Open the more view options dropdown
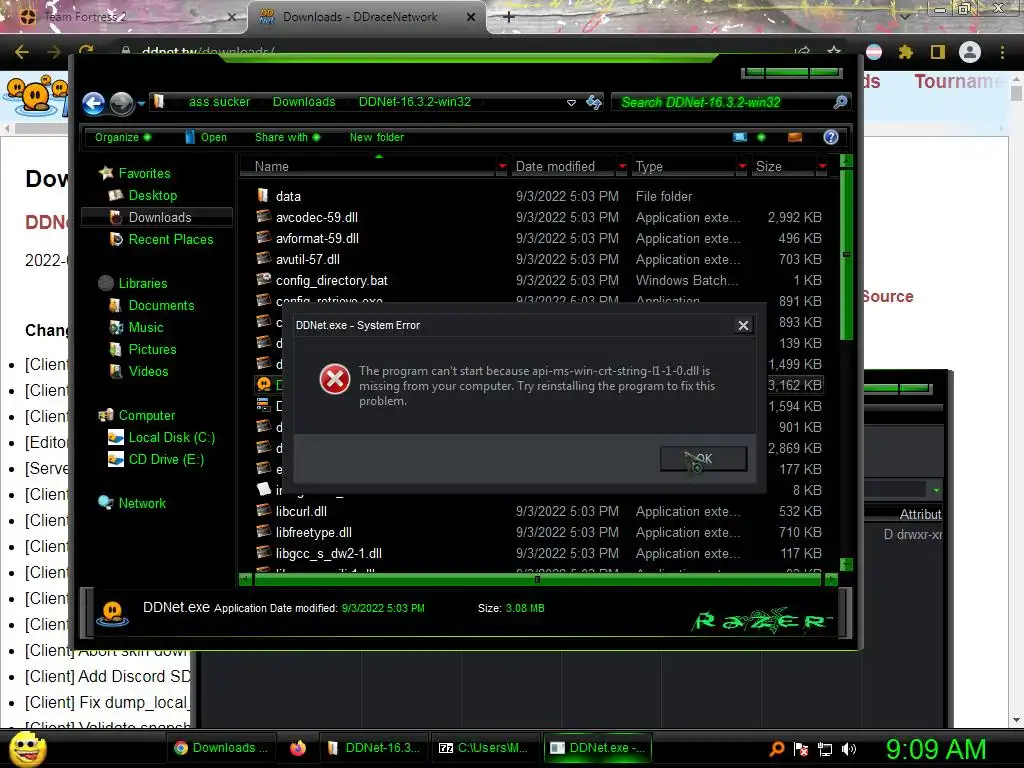The image size is (1024, 768). coord(761,137)
